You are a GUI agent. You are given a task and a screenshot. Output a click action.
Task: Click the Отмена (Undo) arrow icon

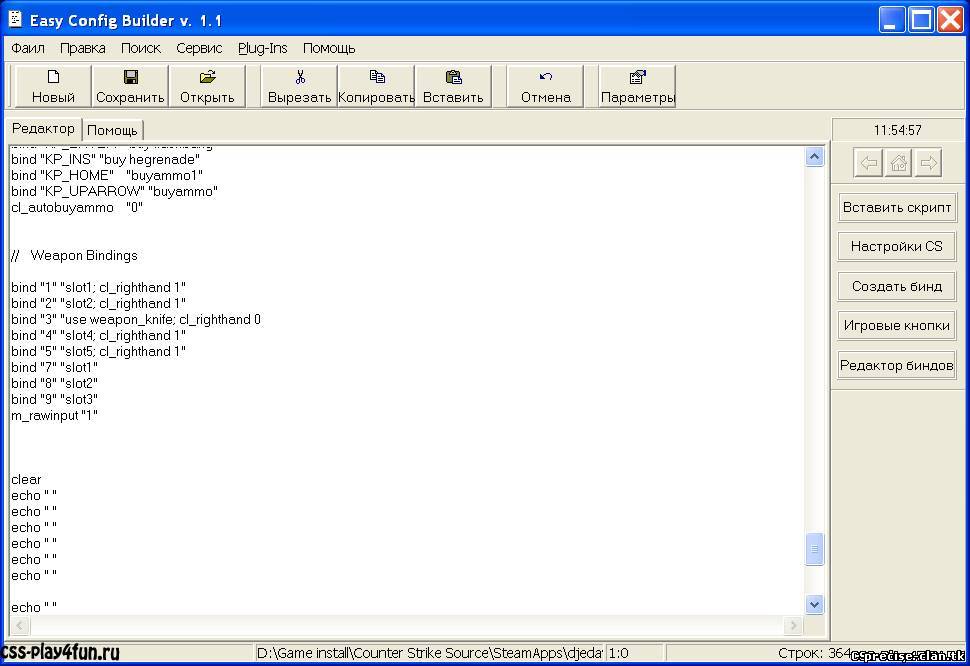[545, 77]
